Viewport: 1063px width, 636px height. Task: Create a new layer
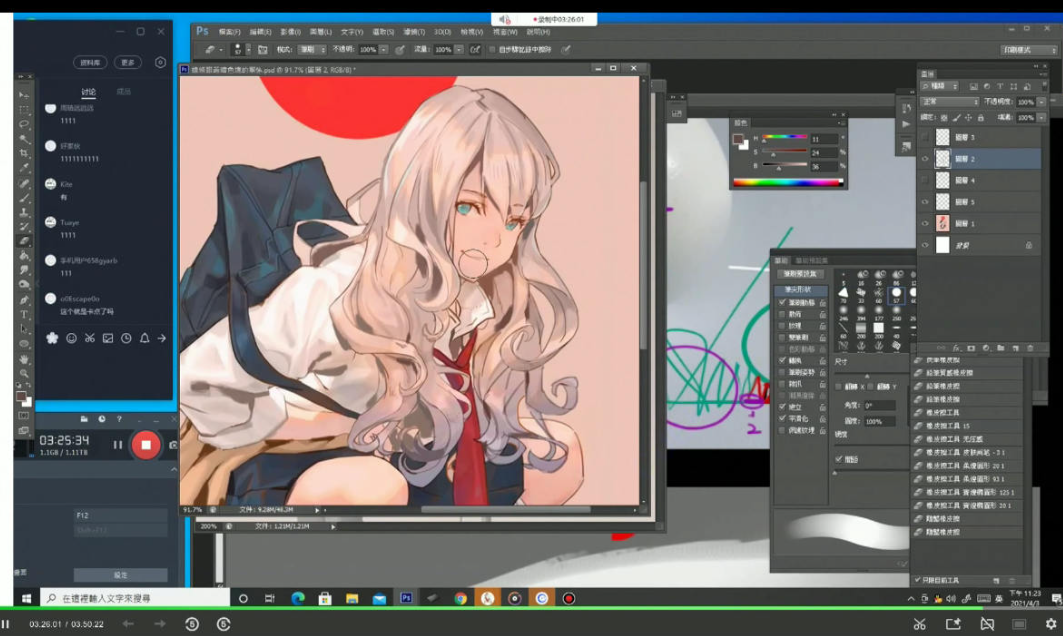pyautogui.click(x=1016, y=348)
